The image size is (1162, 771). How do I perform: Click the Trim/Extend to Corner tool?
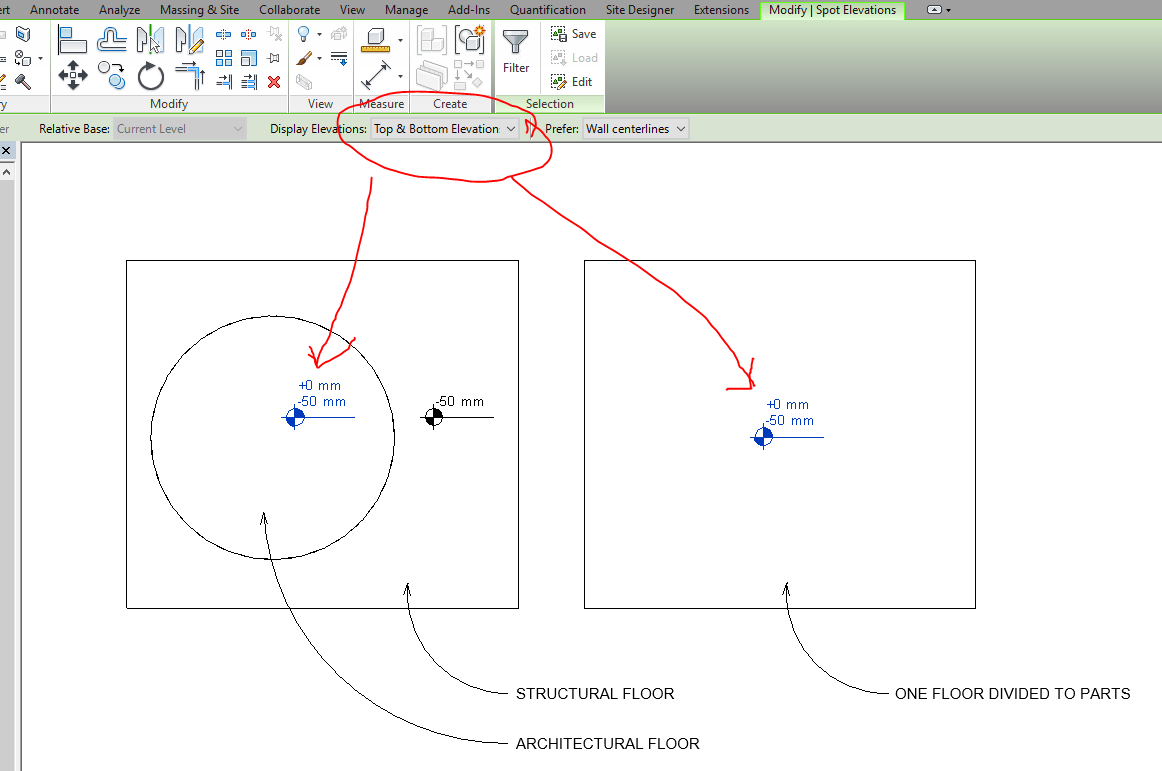tap(189, 75)
